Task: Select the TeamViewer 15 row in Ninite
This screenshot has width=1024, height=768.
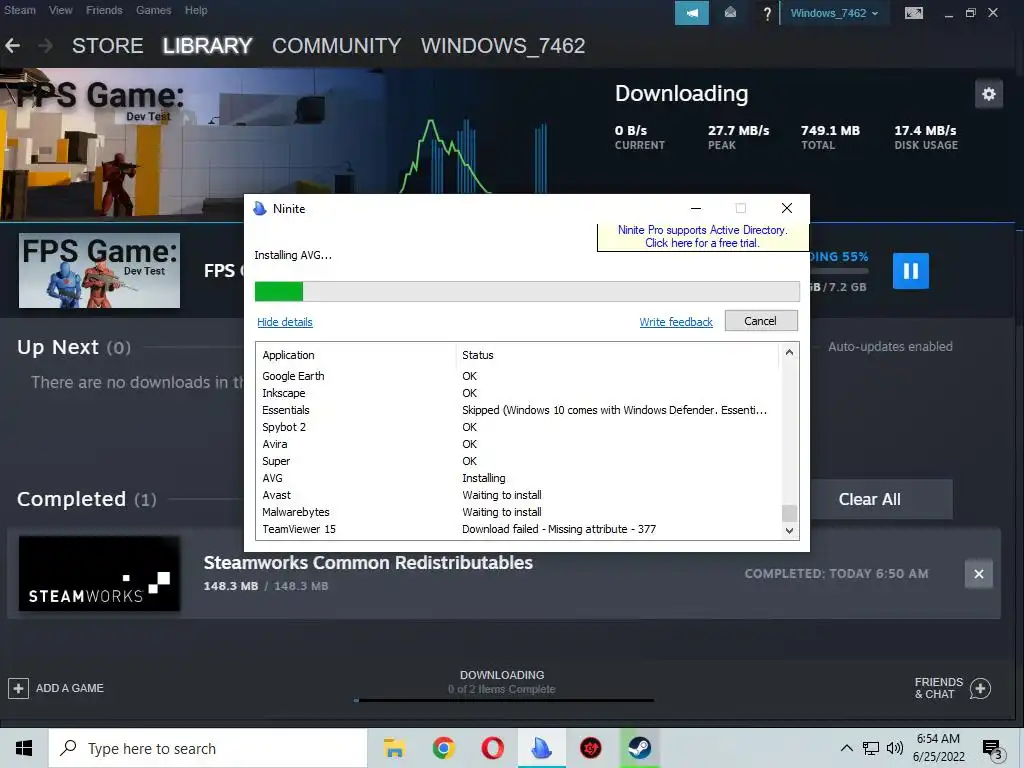Action: (x=519, y=529)
